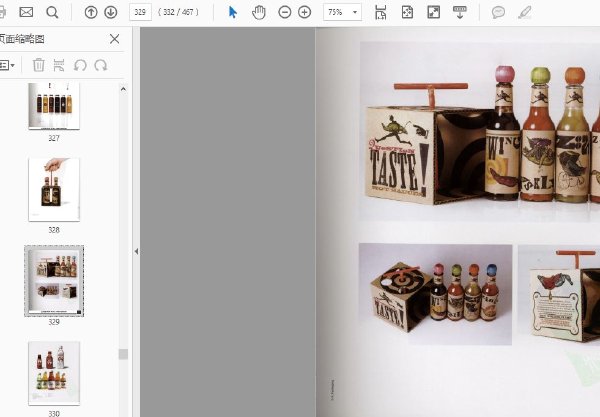
Task: Rotate page counterclockwise
Action: (80, 65)
